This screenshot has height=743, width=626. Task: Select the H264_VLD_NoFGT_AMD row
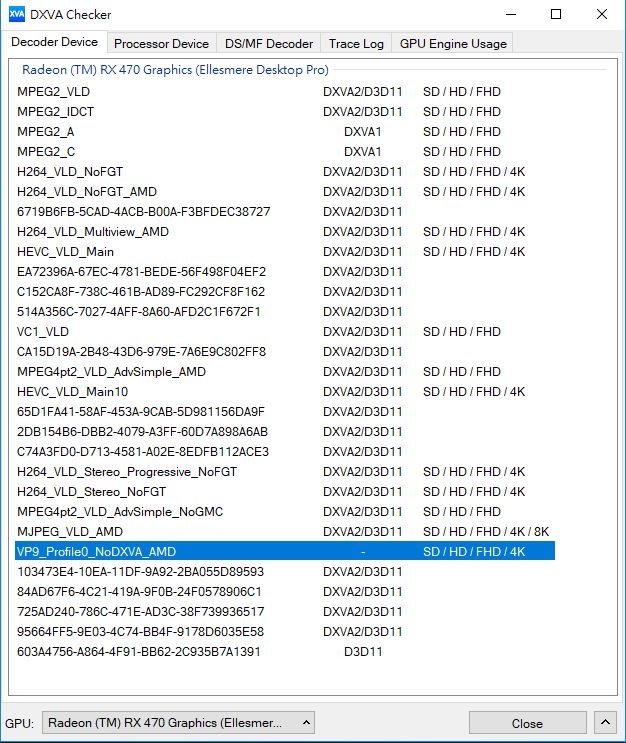285,191
